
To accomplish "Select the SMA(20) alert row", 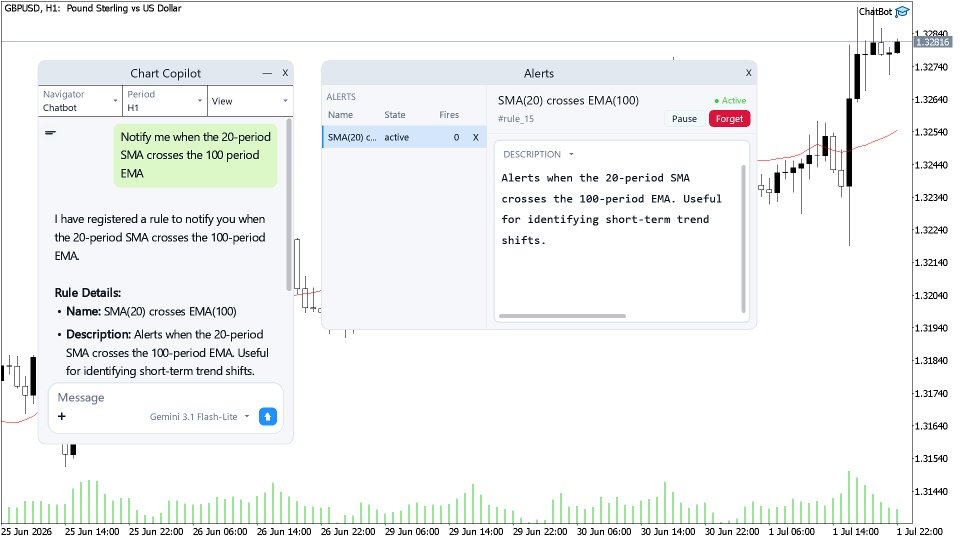I will 404,137.
